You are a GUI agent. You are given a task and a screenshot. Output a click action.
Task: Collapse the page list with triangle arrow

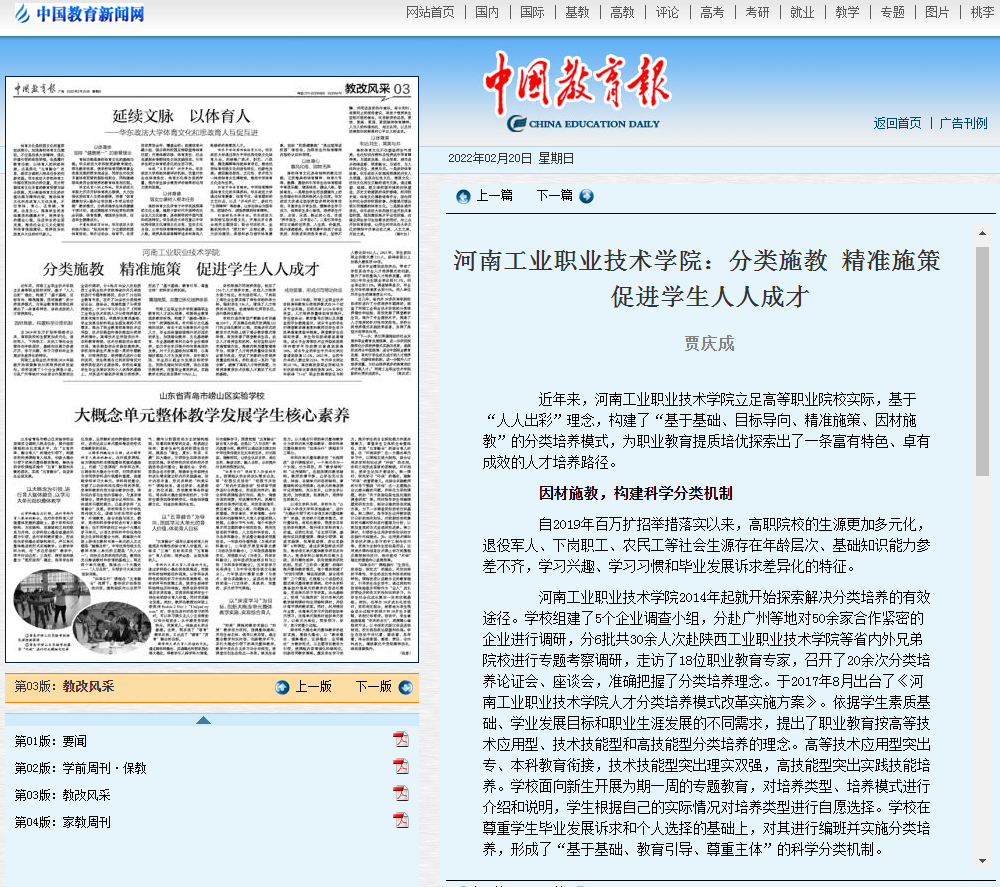click(x=203, y=720)
